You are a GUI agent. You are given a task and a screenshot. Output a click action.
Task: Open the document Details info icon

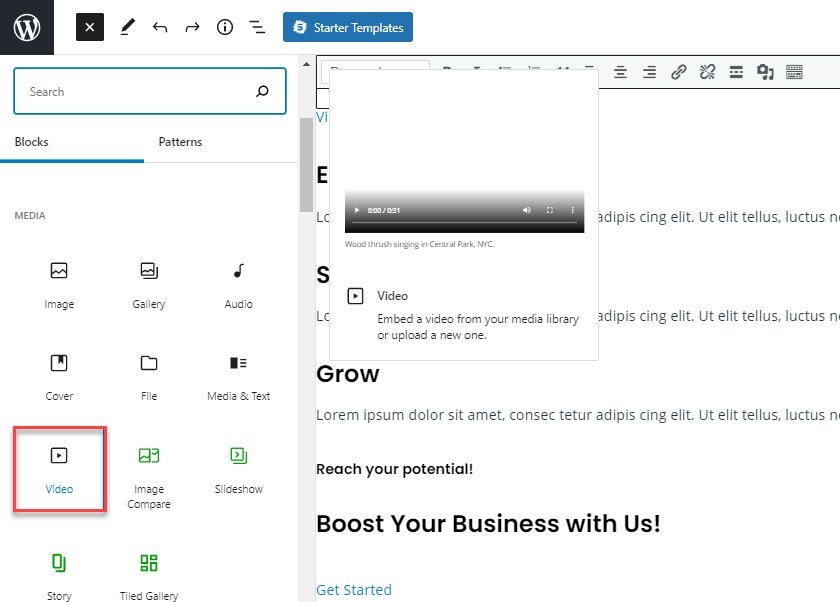(225, 28)
